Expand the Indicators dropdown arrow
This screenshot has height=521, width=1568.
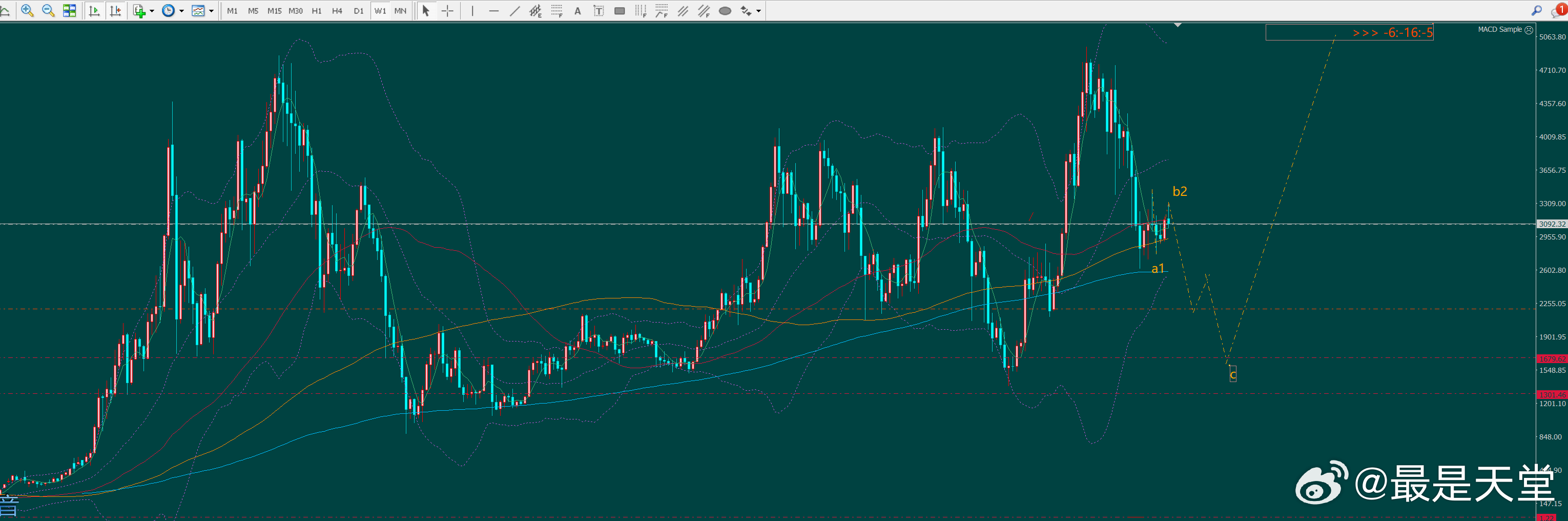[x=152, y=11]
